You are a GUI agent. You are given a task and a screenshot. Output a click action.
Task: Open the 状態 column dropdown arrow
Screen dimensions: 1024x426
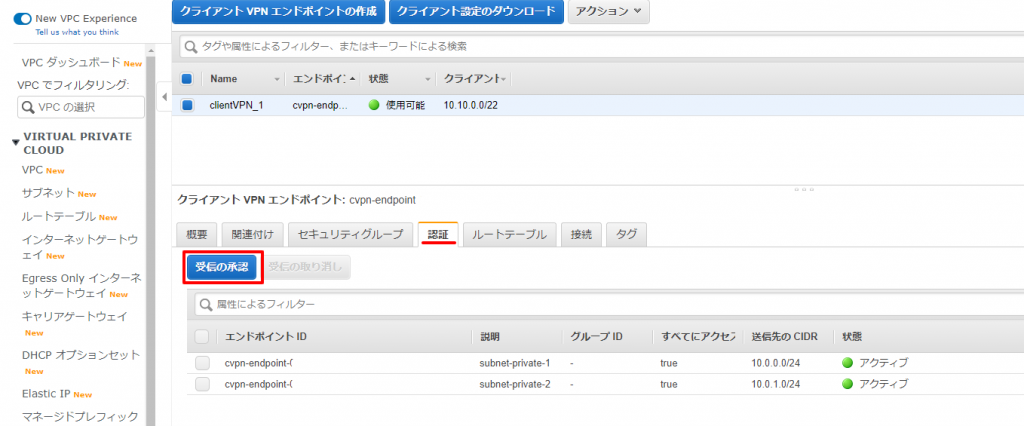pyautogui.click(x=428, y=79)
